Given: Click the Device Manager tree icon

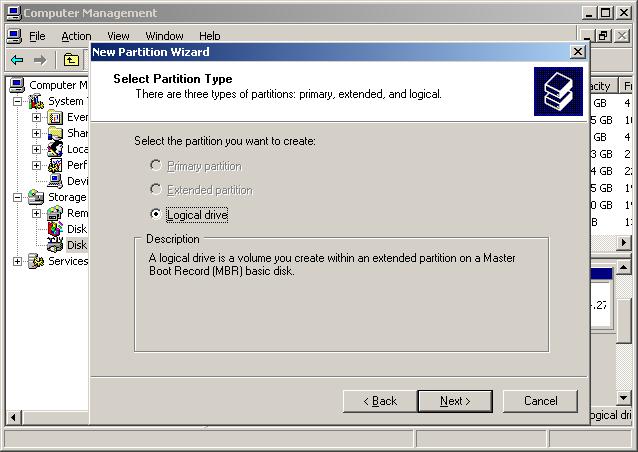Looking at the screenshot, I should point(55,181).
